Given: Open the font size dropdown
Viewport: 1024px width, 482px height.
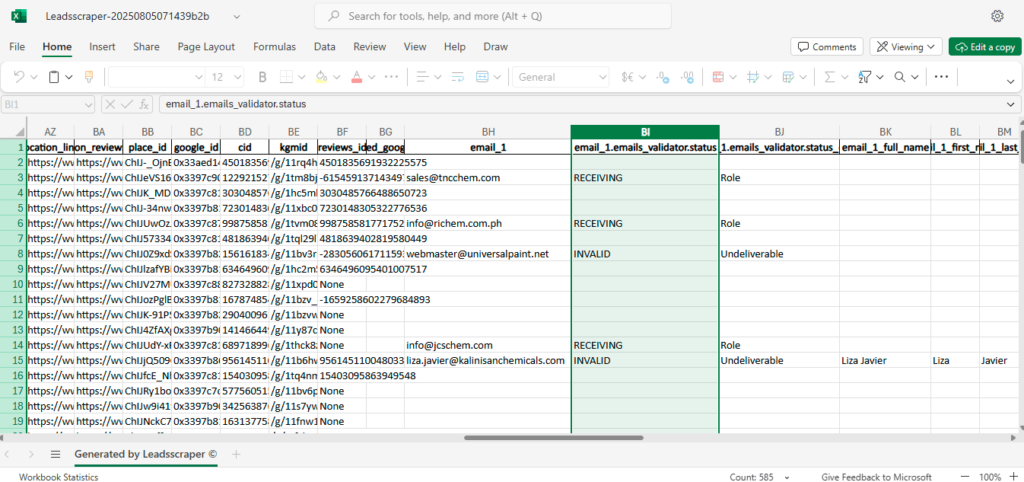Looking at the screenshot, I should coord(226,77).
